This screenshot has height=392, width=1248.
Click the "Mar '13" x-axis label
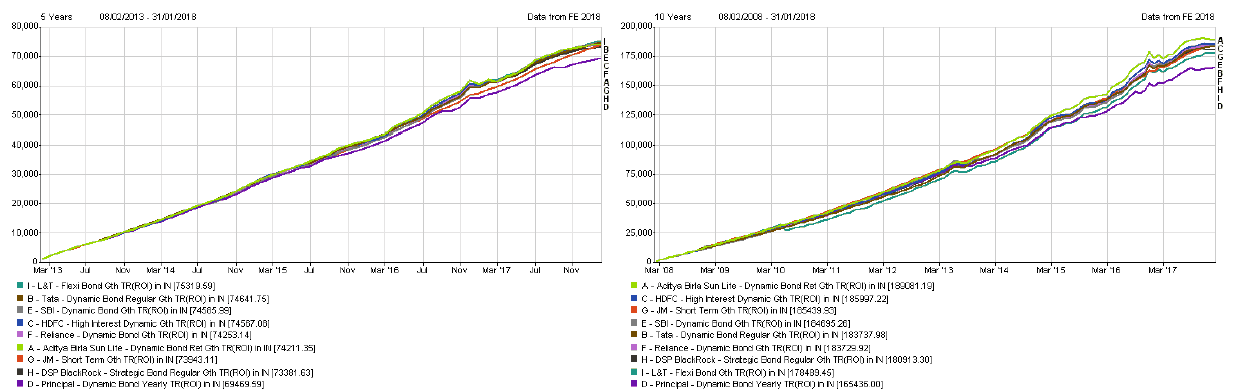(48, 270)
